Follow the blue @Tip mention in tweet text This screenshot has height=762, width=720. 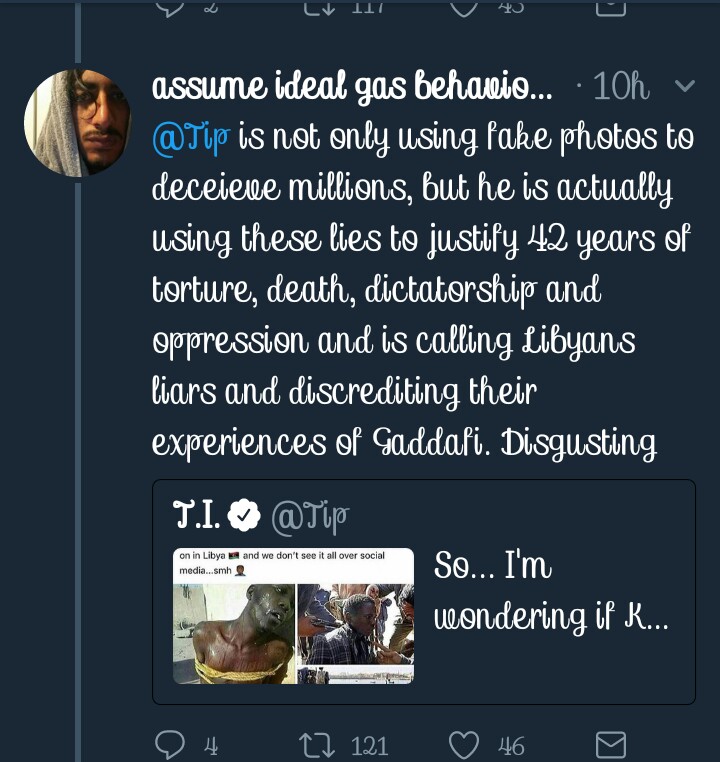coord(191,137)
